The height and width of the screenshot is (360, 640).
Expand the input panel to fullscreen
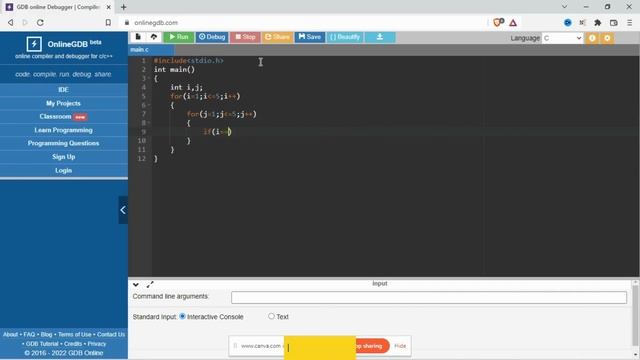click(x=150, y=284)
